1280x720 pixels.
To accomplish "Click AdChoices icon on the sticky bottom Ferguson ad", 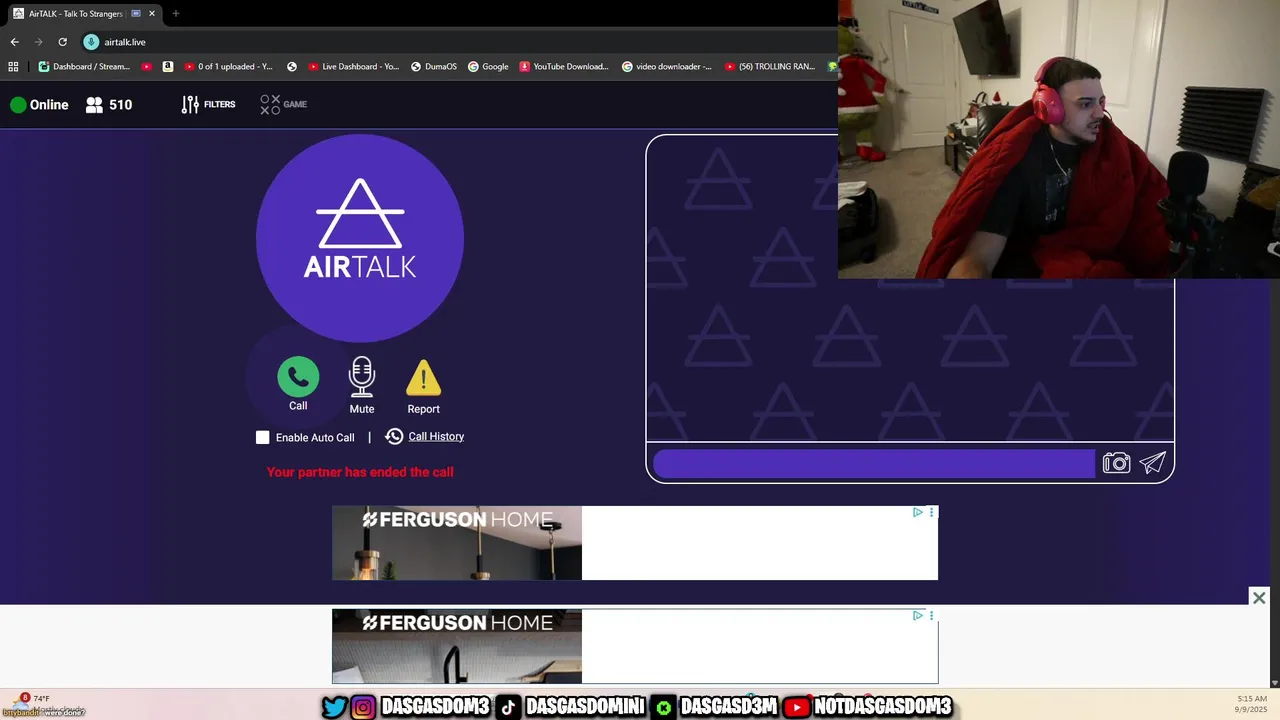I will (x=917, y=615).
